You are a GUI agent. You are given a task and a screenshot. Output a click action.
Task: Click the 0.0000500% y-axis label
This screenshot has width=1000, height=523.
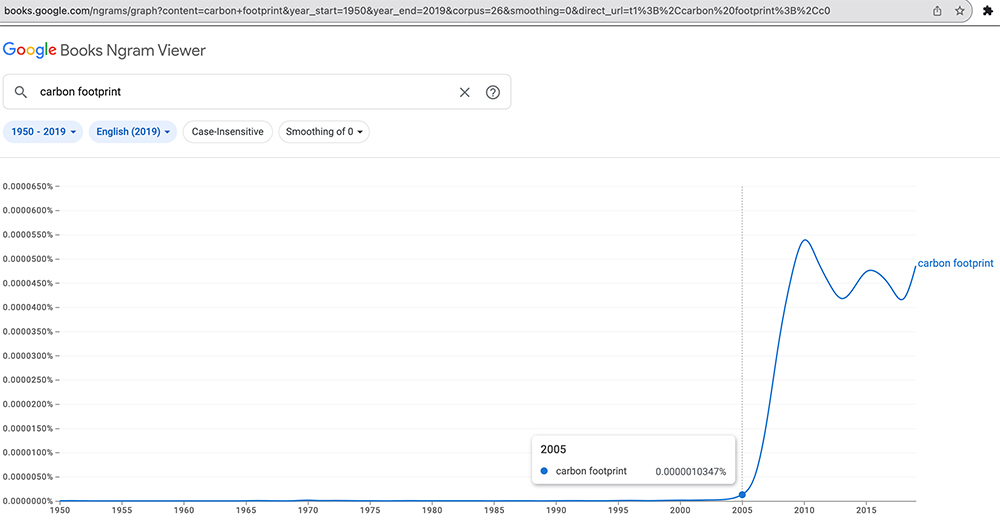tap(28, 259)
